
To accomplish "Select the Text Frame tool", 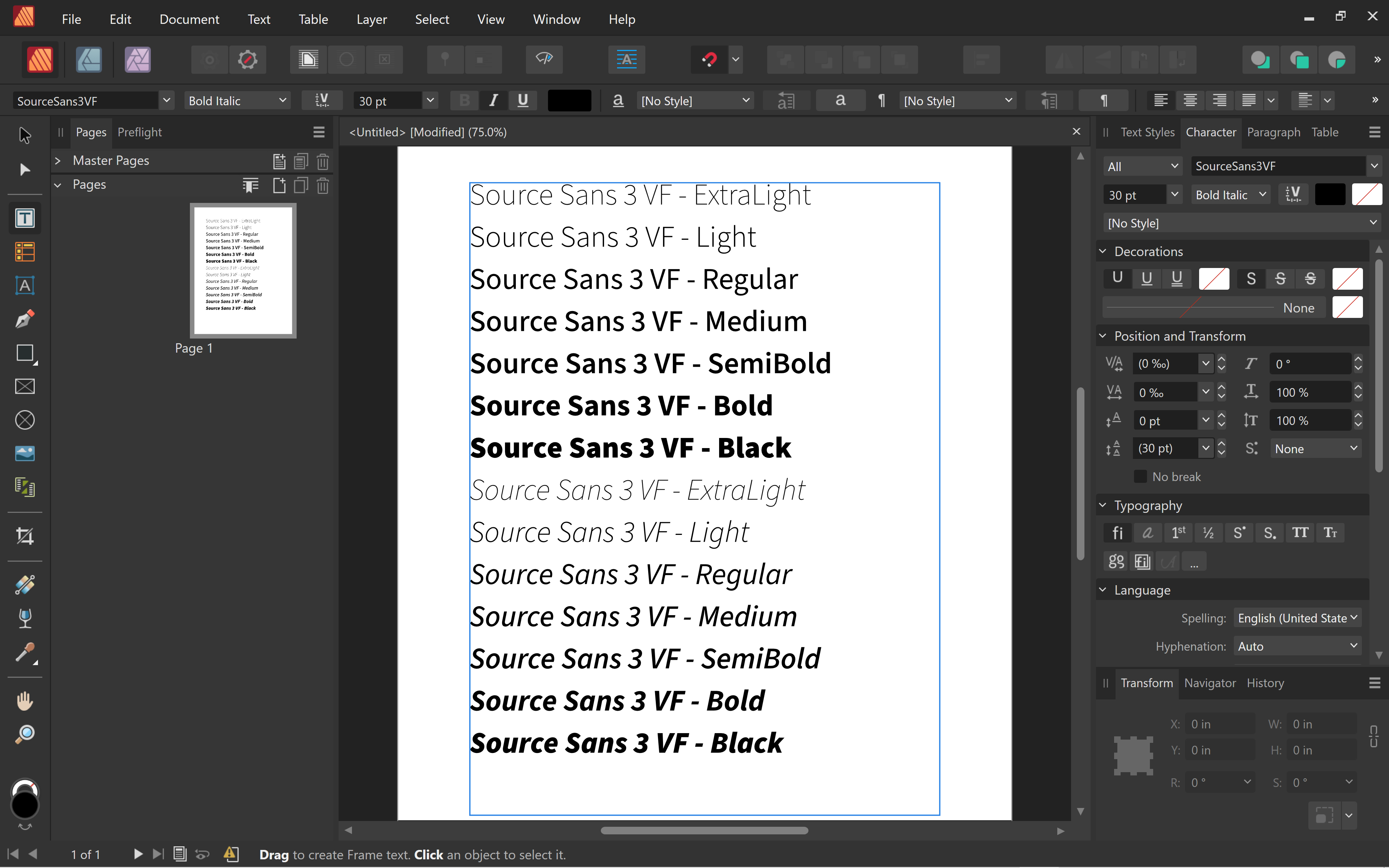I will (25, 218).
